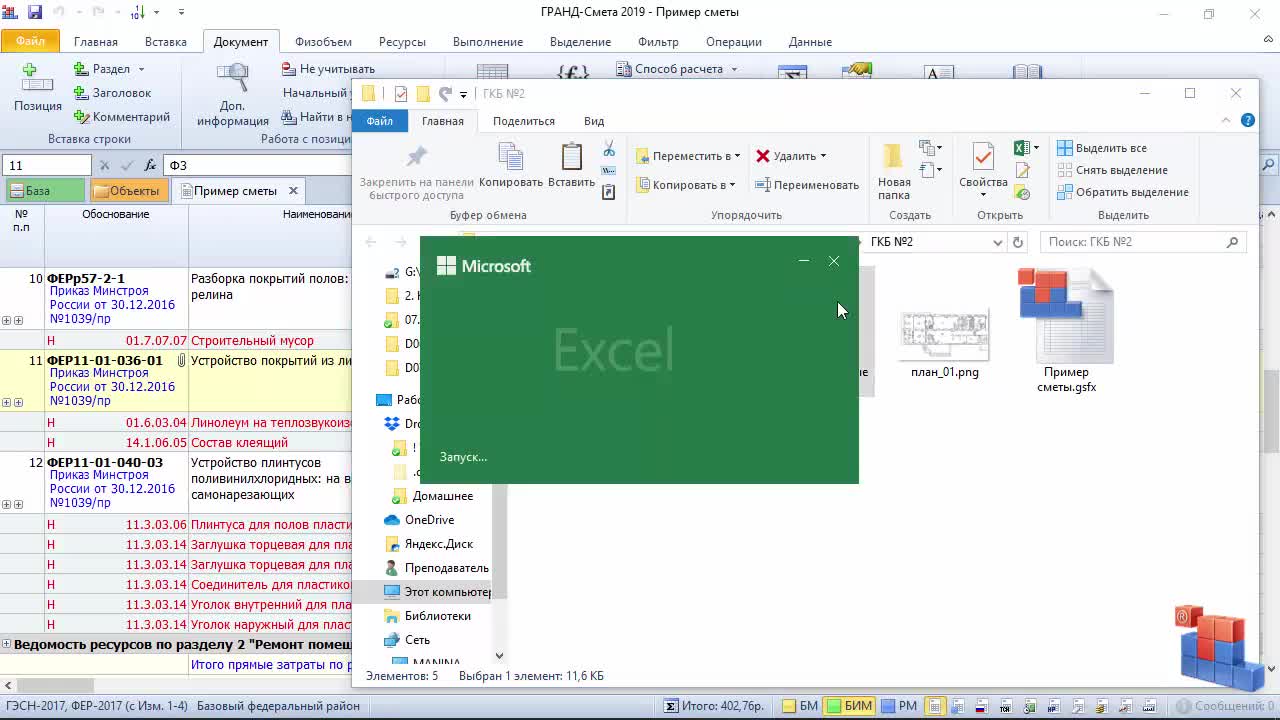Click the Σ Итого sum icon in status bar
This screenshot has width=1280, height=720.
pyautogui.click(x=671, y=706)
